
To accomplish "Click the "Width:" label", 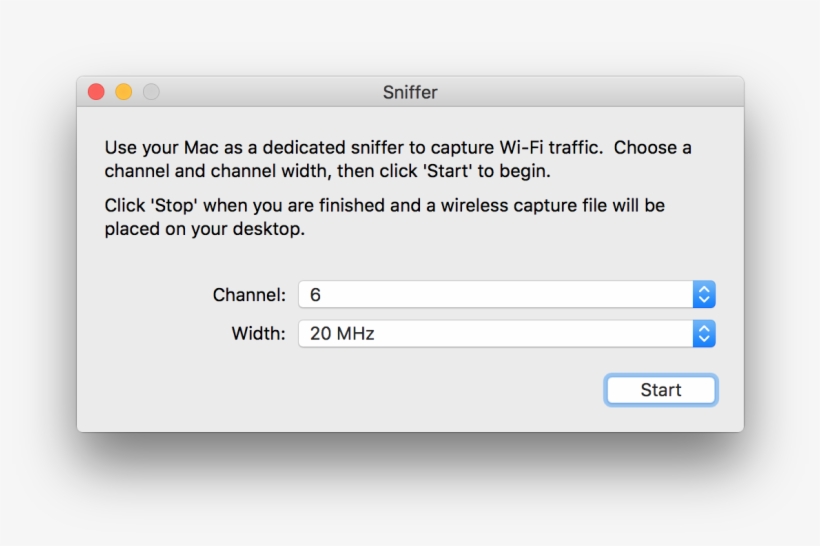I will click(259, 334).
